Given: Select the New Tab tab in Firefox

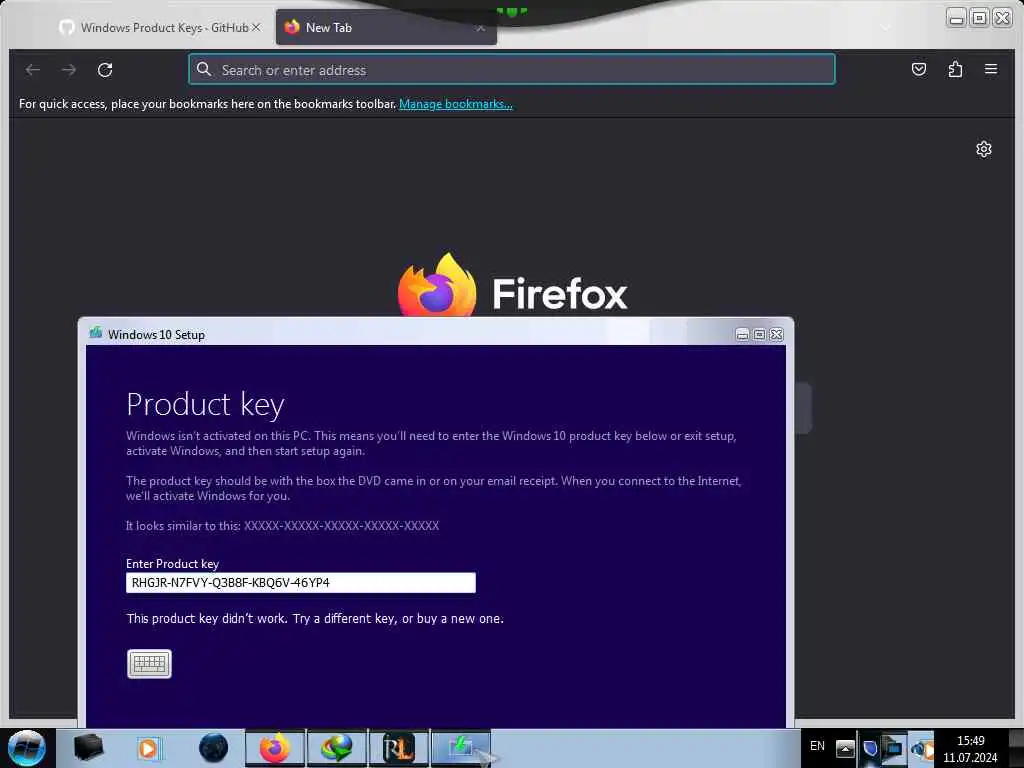Looking at the screenshot, I should pyautogui.click(x=386, y=27).
